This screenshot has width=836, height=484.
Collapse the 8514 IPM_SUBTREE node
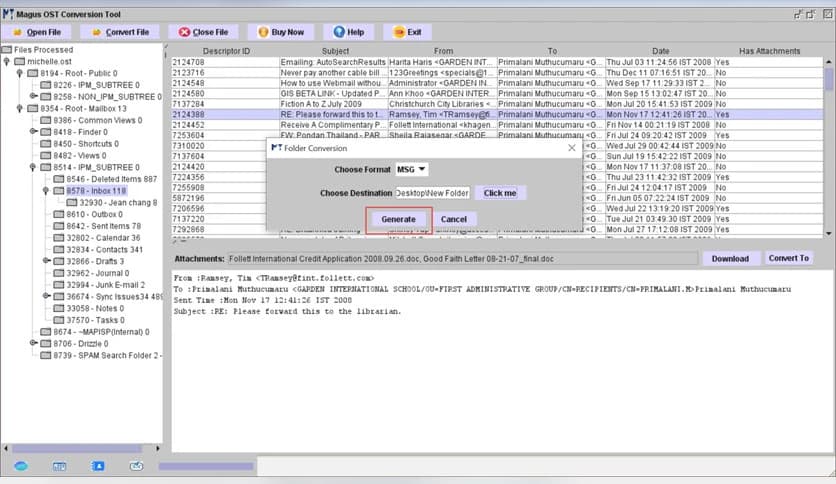pos(33,167)
